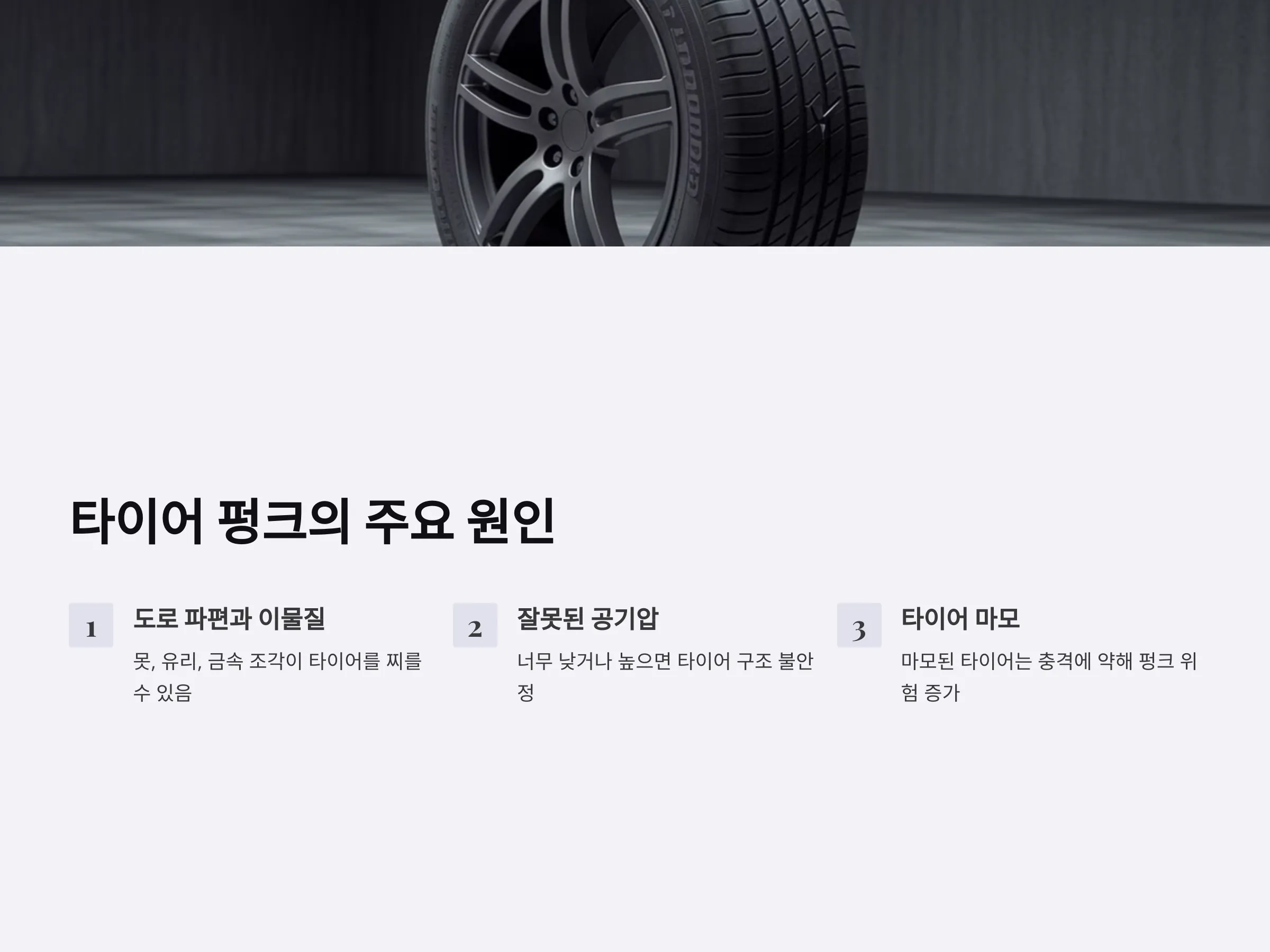Select the title 타이어 펑크의 주요 원인
Screen dimensions: 1270x952
312,521
